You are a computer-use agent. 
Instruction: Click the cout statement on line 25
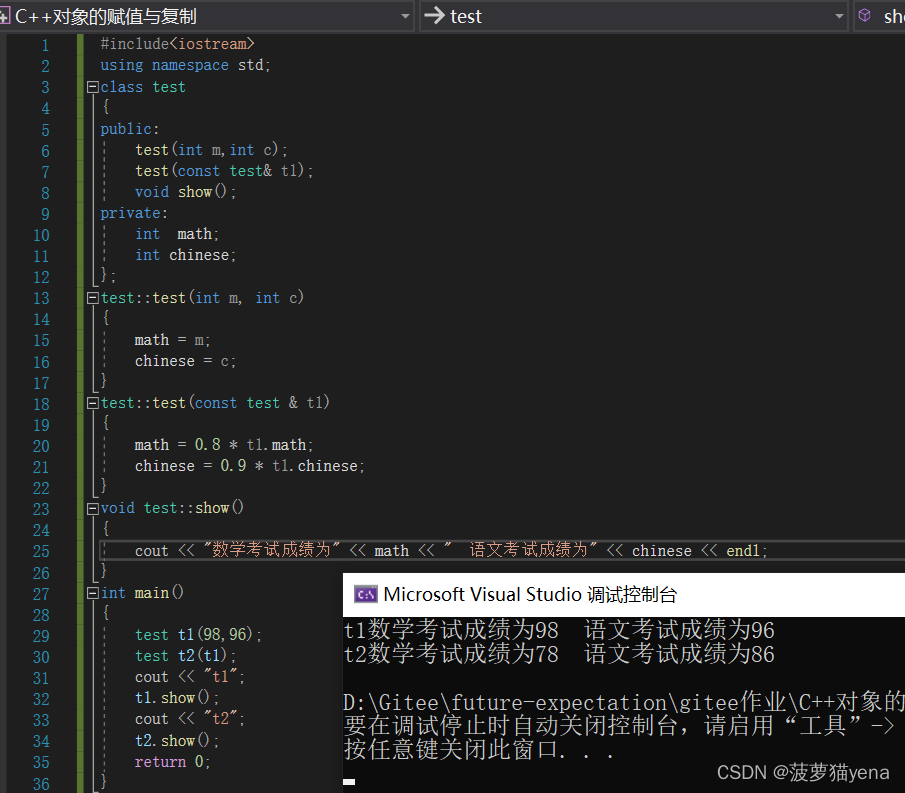pos(451,551)
